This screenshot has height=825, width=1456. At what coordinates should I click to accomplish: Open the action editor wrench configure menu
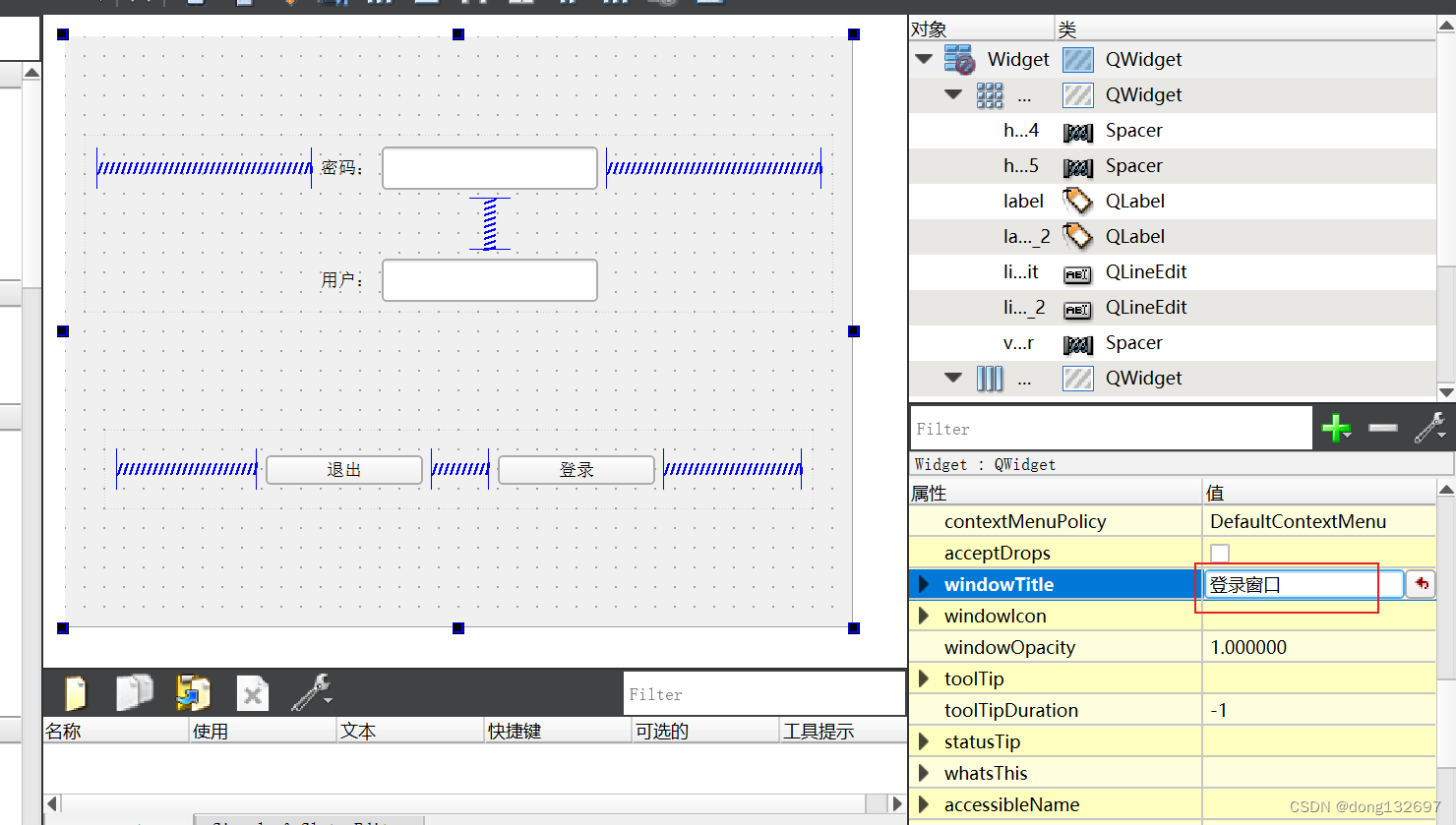(x=312, y=692)
